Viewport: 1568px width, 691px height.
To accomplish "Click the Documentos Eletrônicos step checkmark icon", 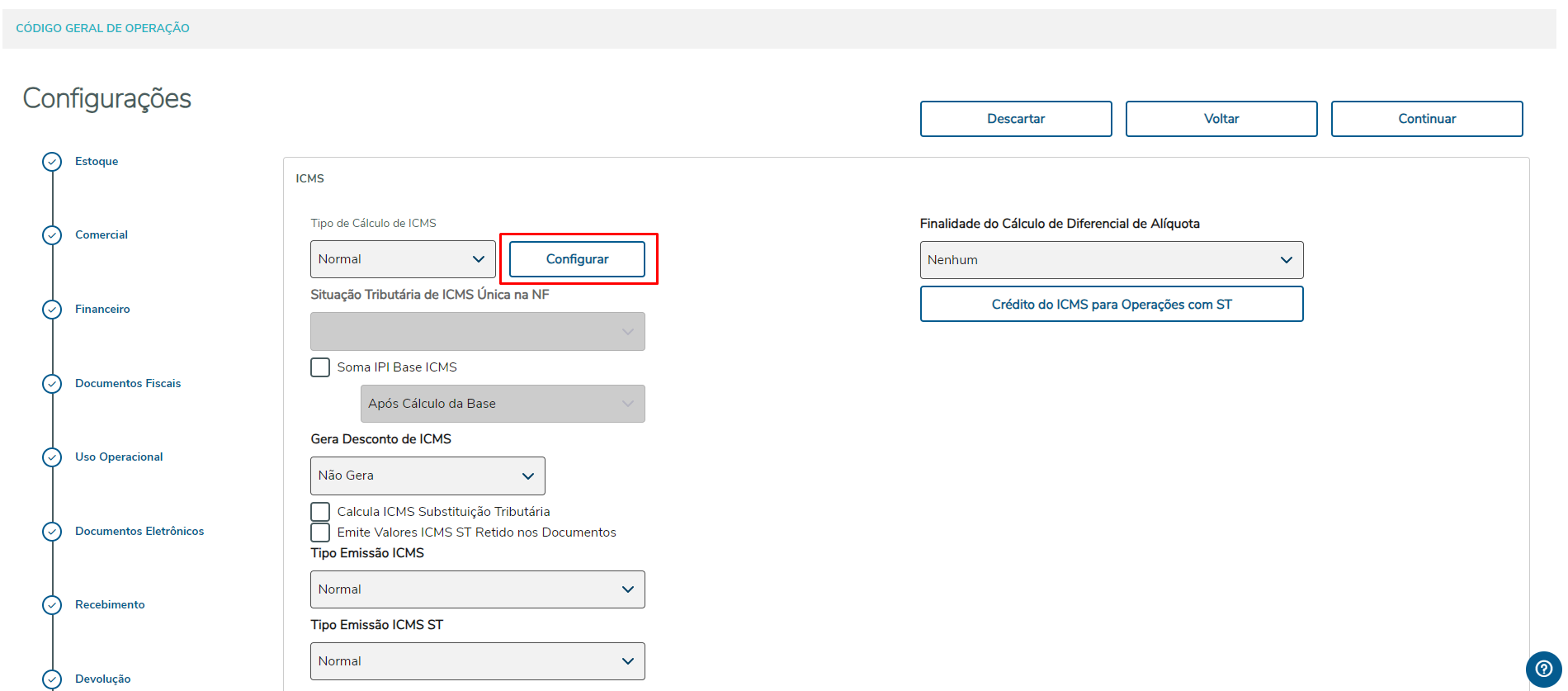I will point(52,532).
